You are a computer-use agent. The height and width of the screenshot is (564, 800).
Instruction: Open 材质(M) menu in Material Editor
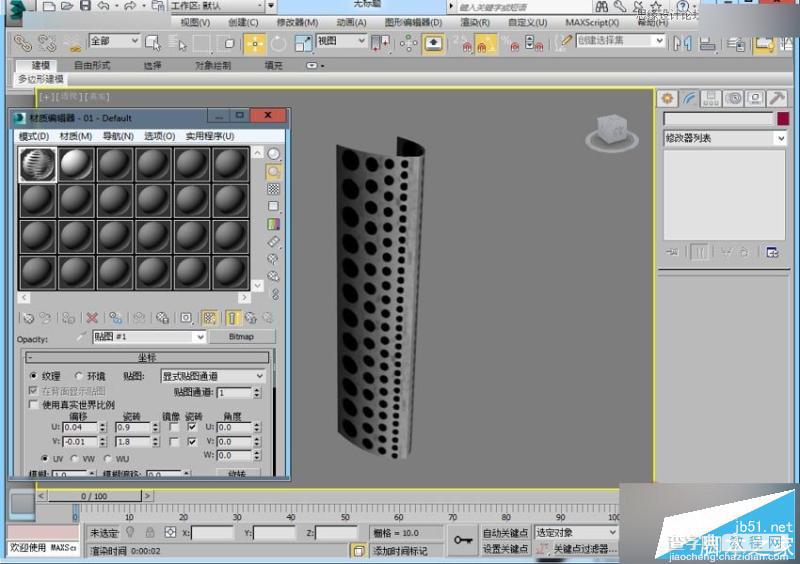76,136
